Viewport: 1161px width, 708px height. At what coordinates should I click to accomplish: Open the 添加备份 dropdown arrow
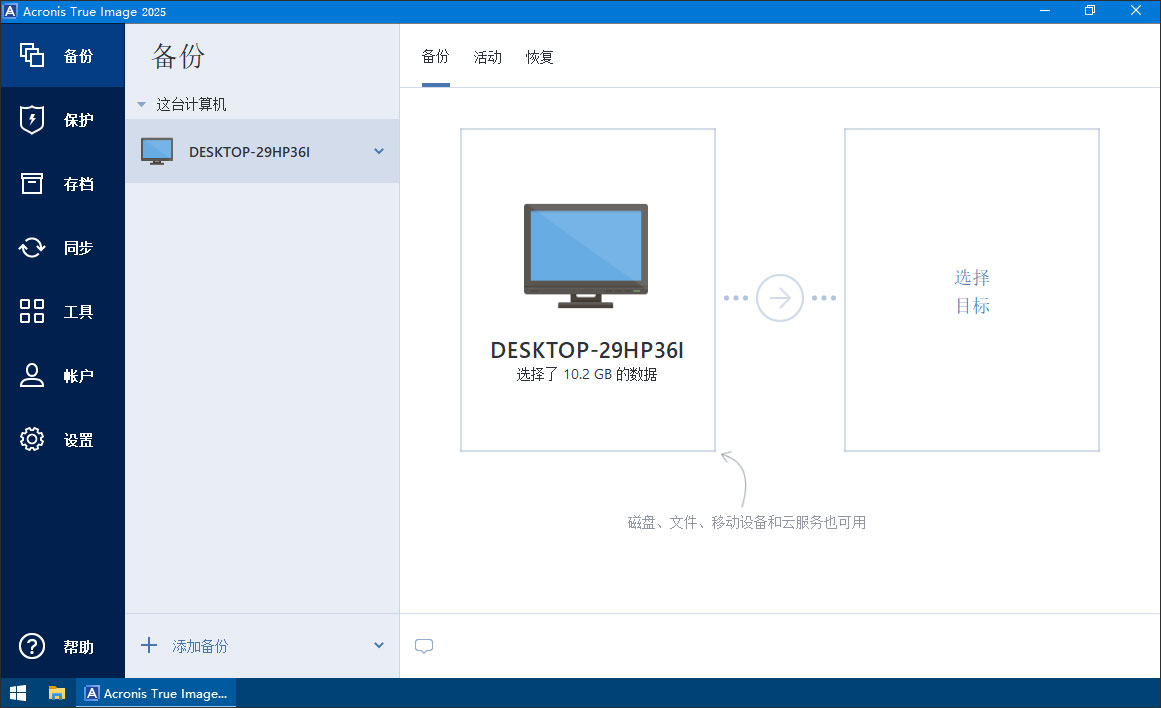(x=378, y=646)
